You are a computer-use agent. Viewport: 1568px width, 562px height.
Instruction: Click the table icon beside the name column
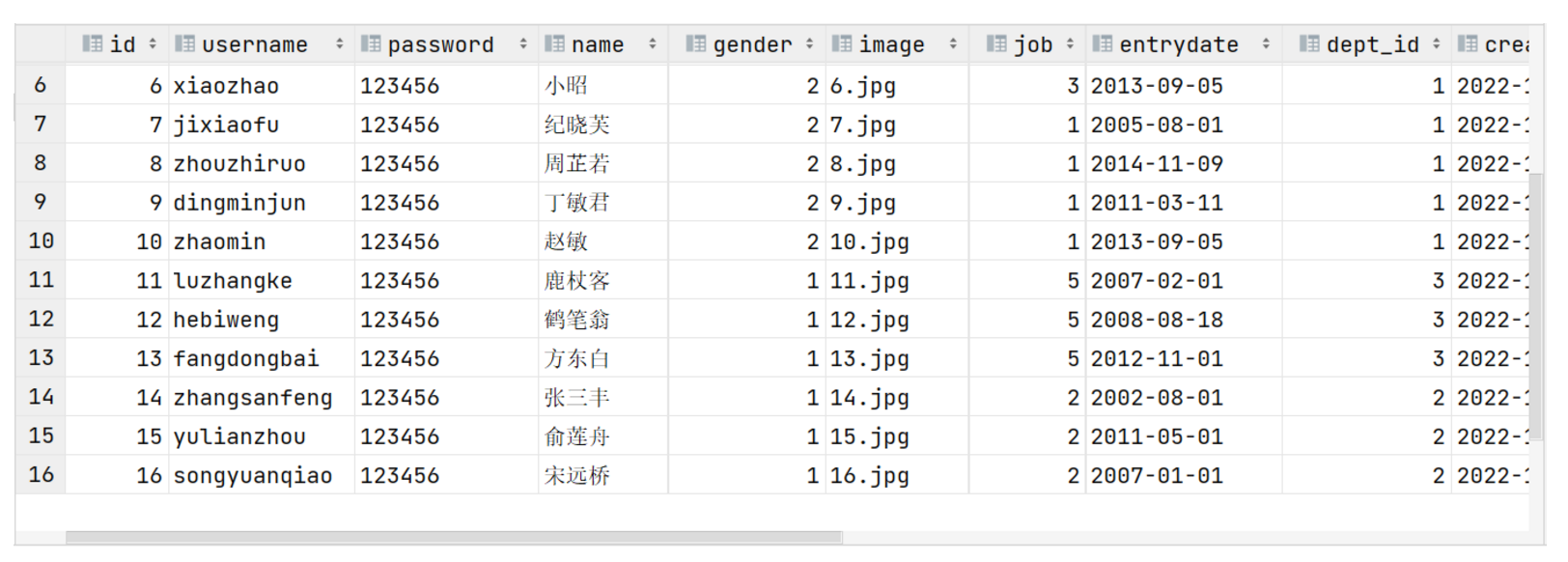(556, 43)
